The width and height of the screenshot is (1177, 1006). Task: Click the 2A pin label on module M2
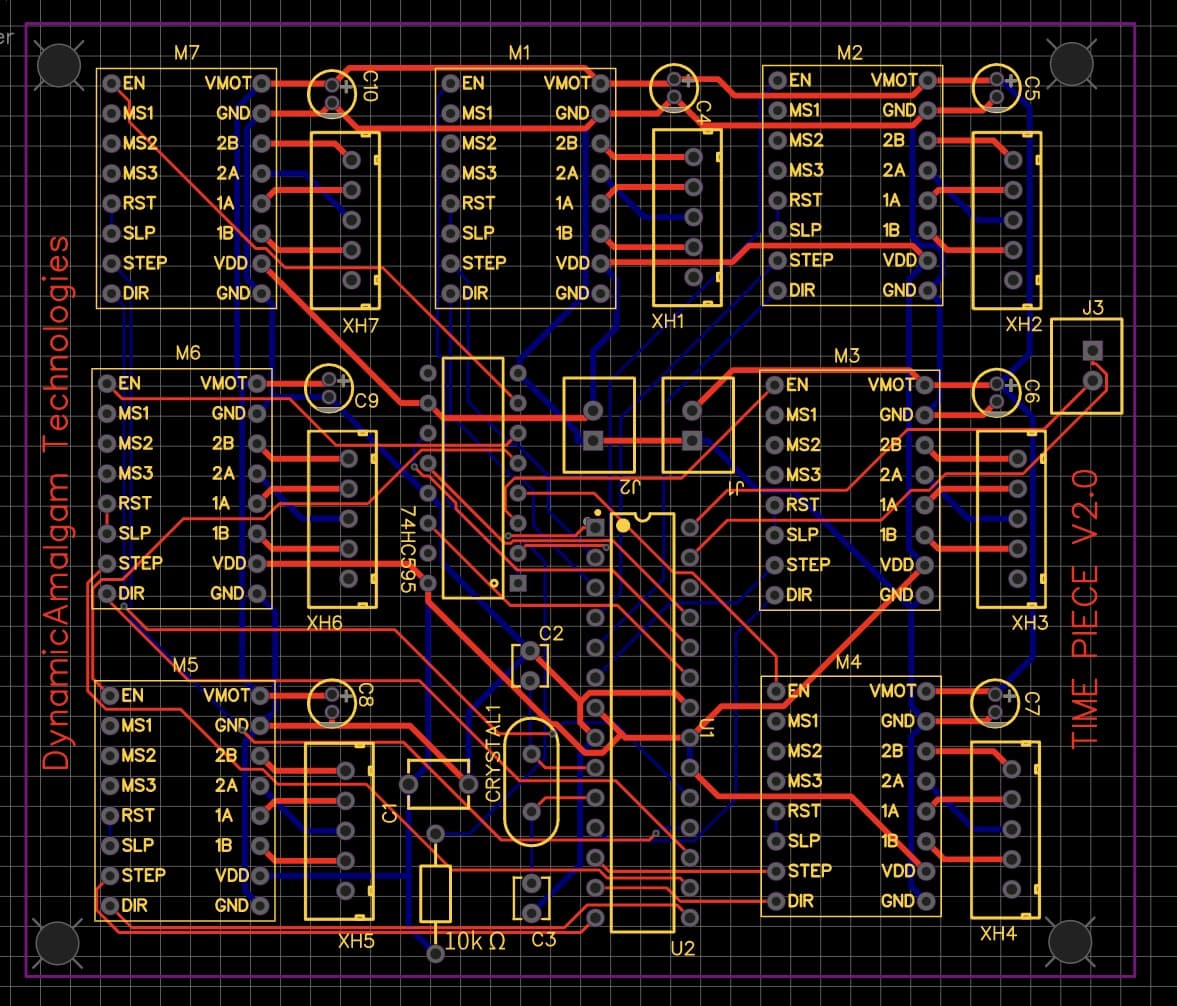point(893,170)
